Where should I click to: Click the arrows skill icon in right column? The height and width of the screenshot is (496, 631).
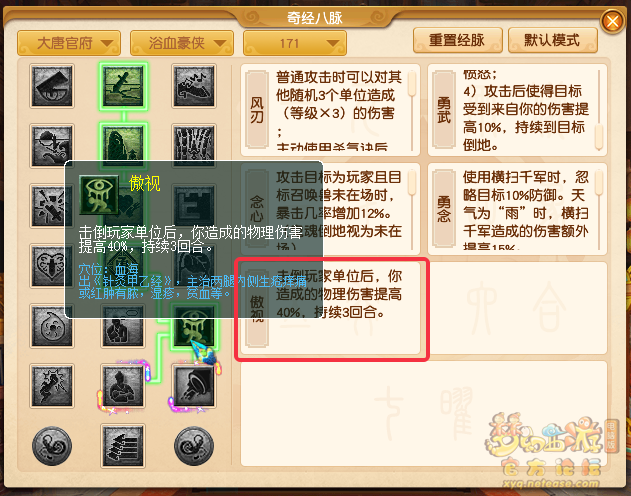click(x=194, y=145)
